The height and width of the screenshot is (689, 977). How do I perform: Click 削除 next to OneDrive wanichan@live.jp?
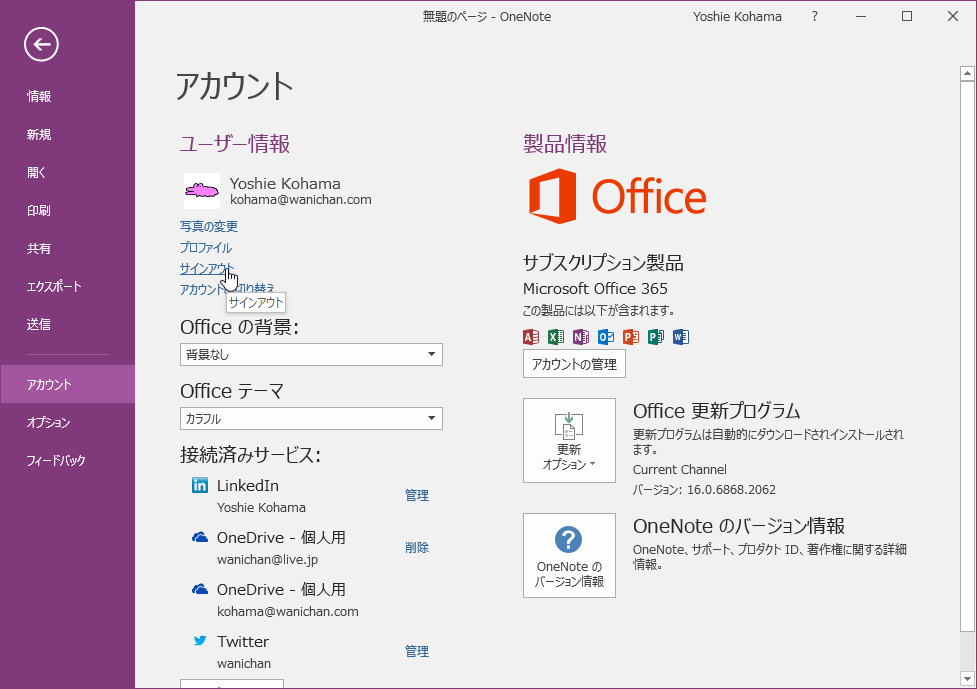point(417,548)
